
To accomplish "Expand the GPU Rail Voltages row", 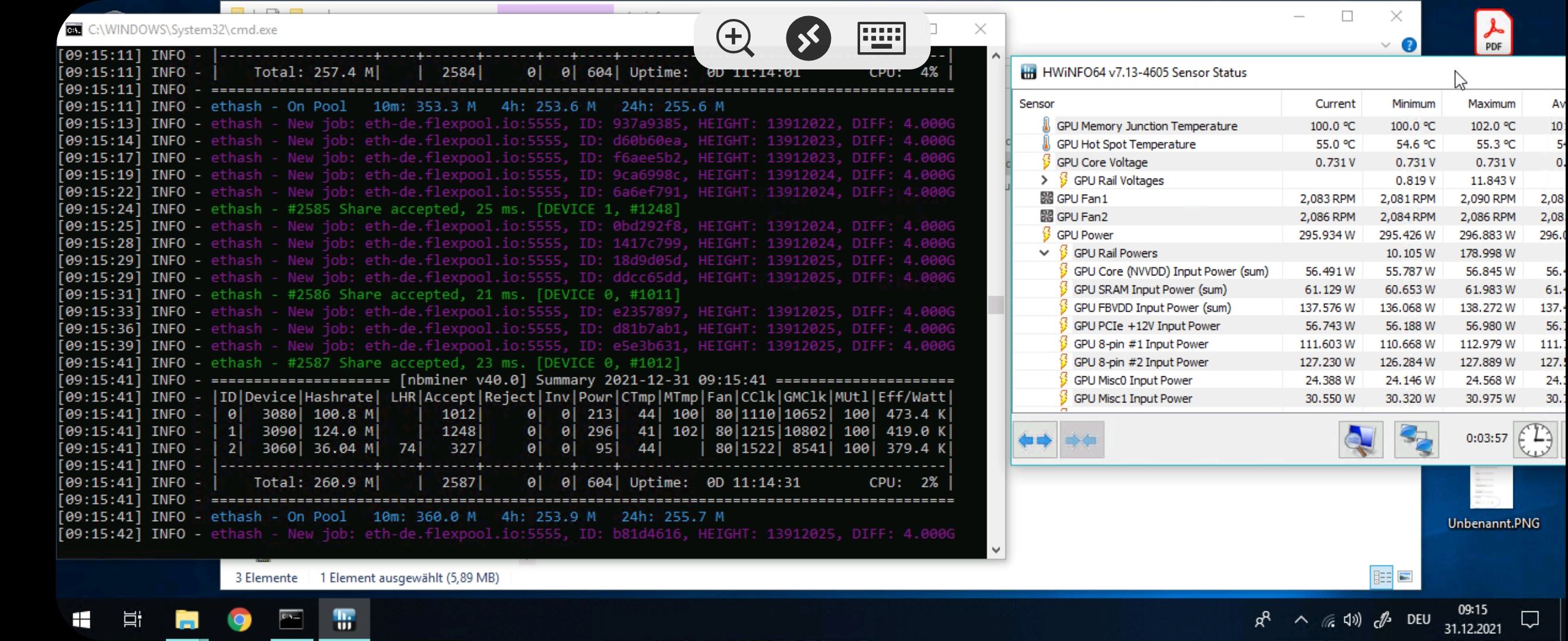I will click(1044, 180).
